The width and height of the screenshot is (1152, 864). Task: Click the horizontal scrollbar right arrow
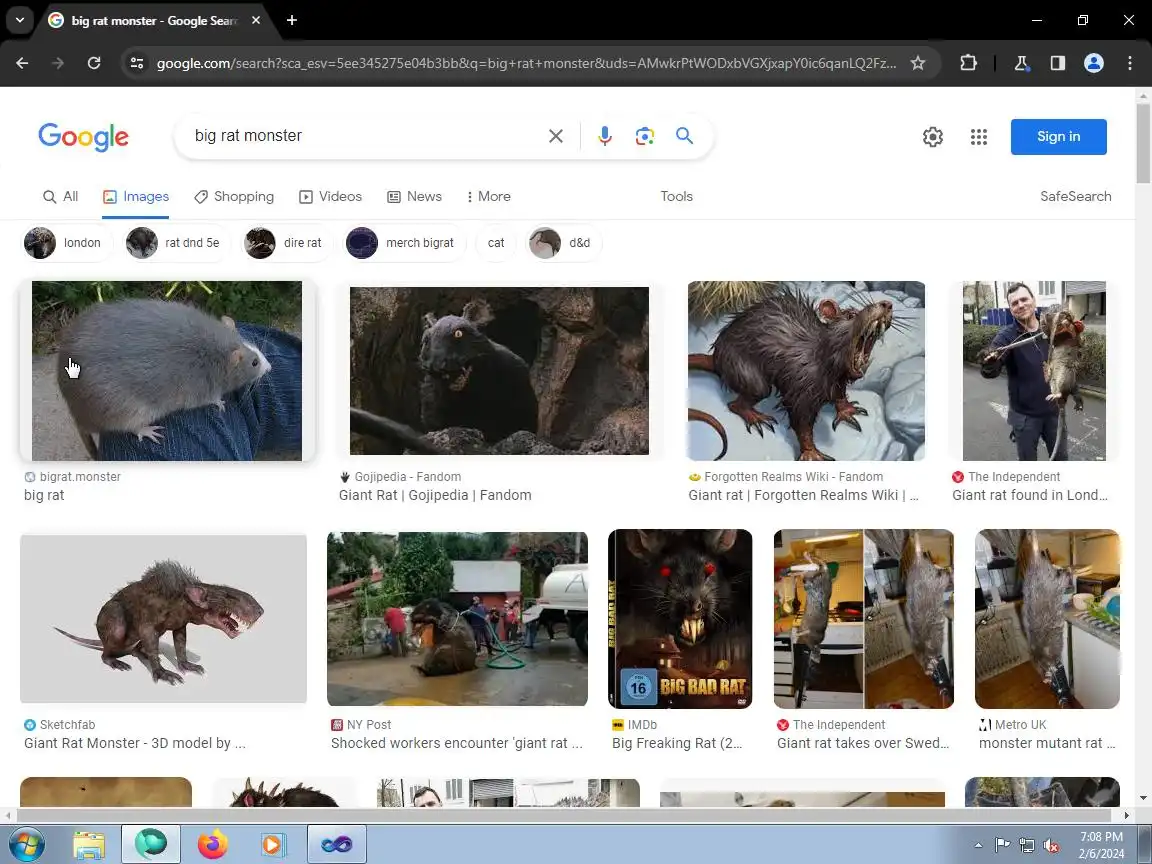coord(1126,815)
